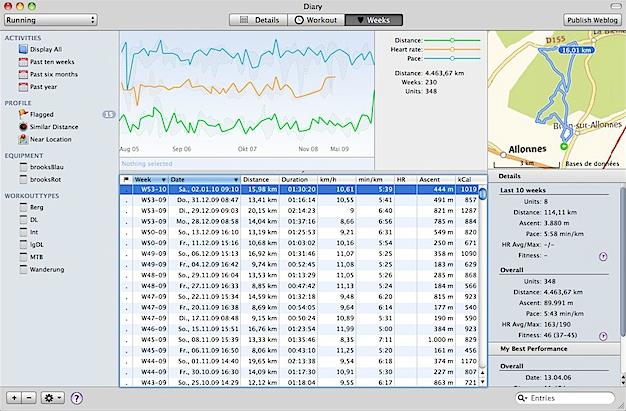
Task: Adjust the Distance graph slider
Action: pyautogui.click(x=452, y=40)
